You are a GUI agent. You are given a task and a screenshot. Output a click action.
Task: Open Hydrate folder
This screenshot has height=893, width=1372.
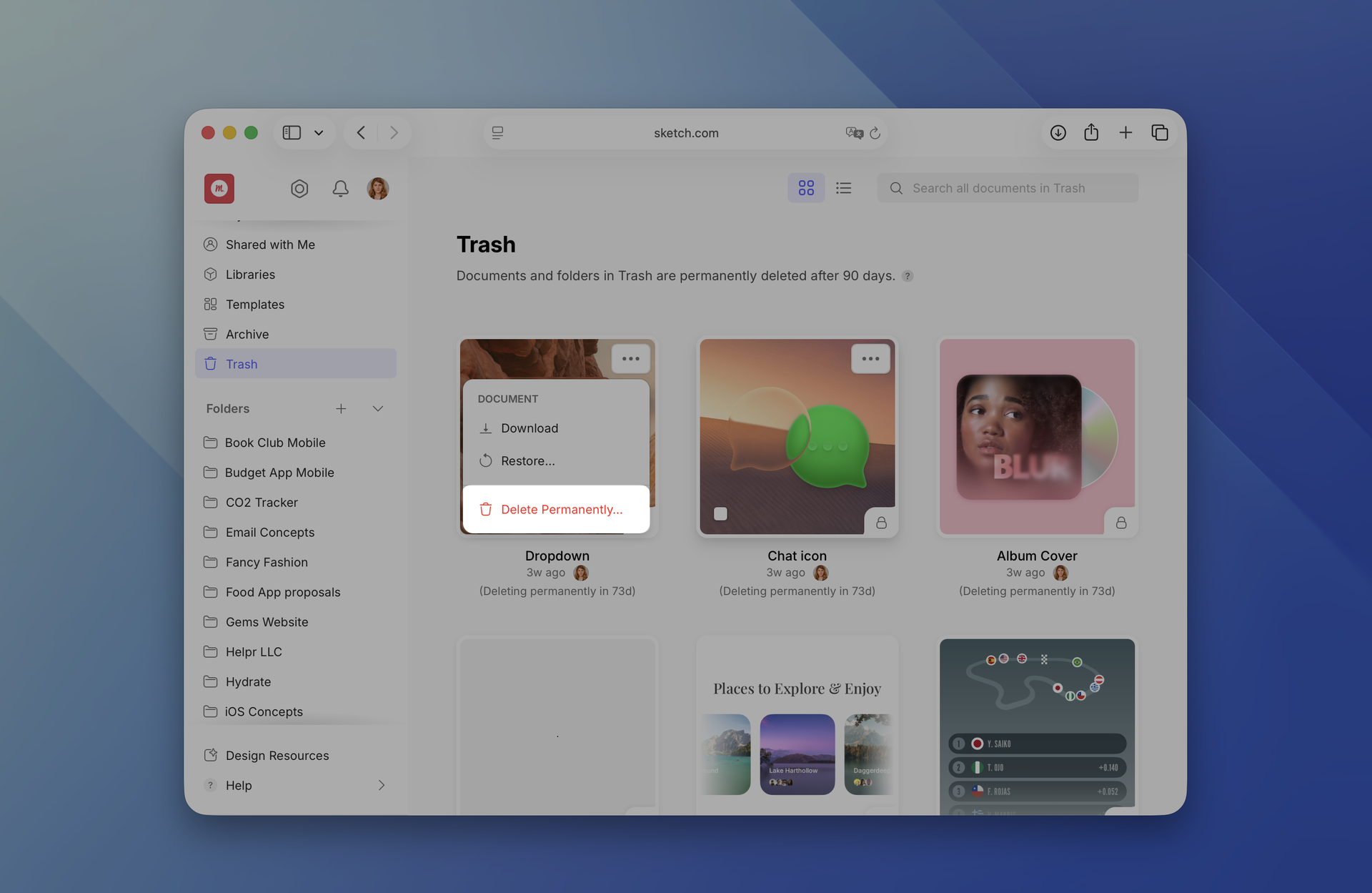296,682
